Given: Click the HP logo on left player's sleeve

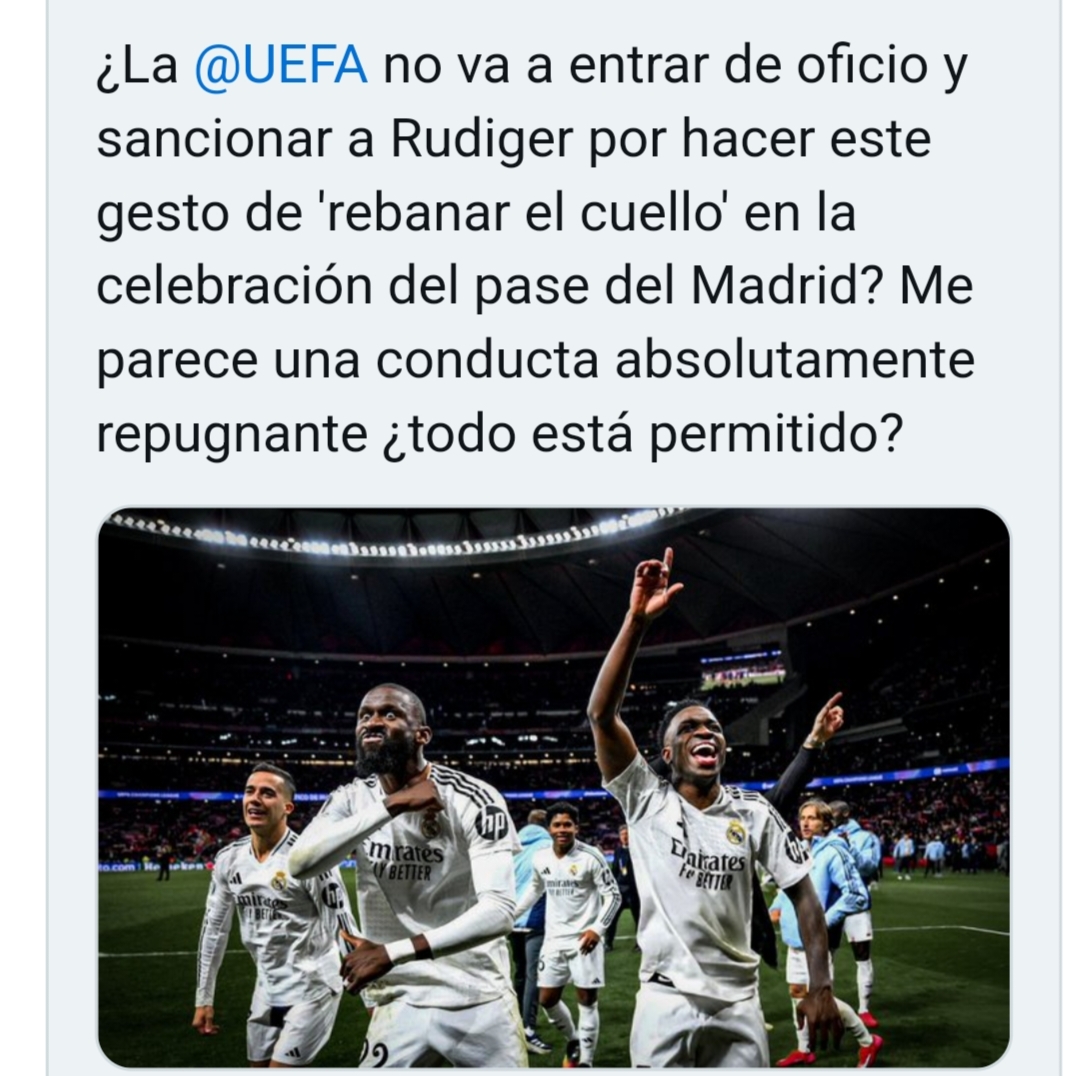Looking at the screenshot, I should point(332,894).
